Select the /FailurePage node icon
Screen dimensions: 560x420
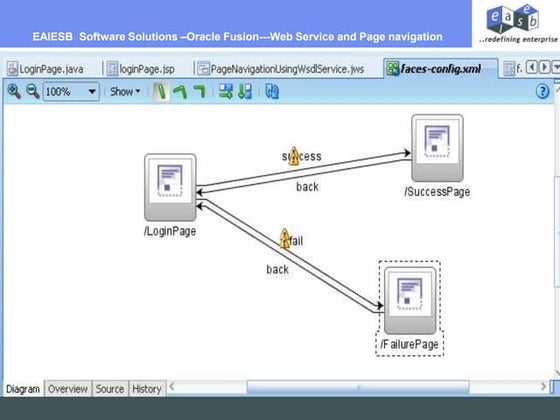[x=410, y=300]
